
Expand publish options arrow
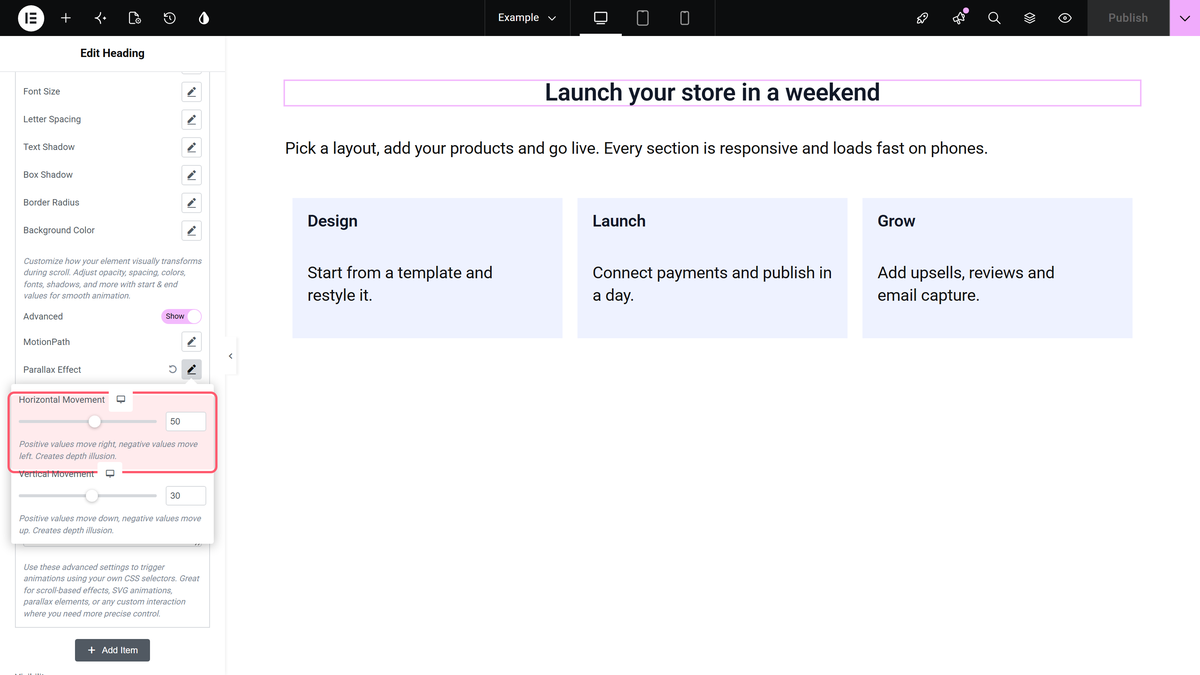[x=1184, y=18]
